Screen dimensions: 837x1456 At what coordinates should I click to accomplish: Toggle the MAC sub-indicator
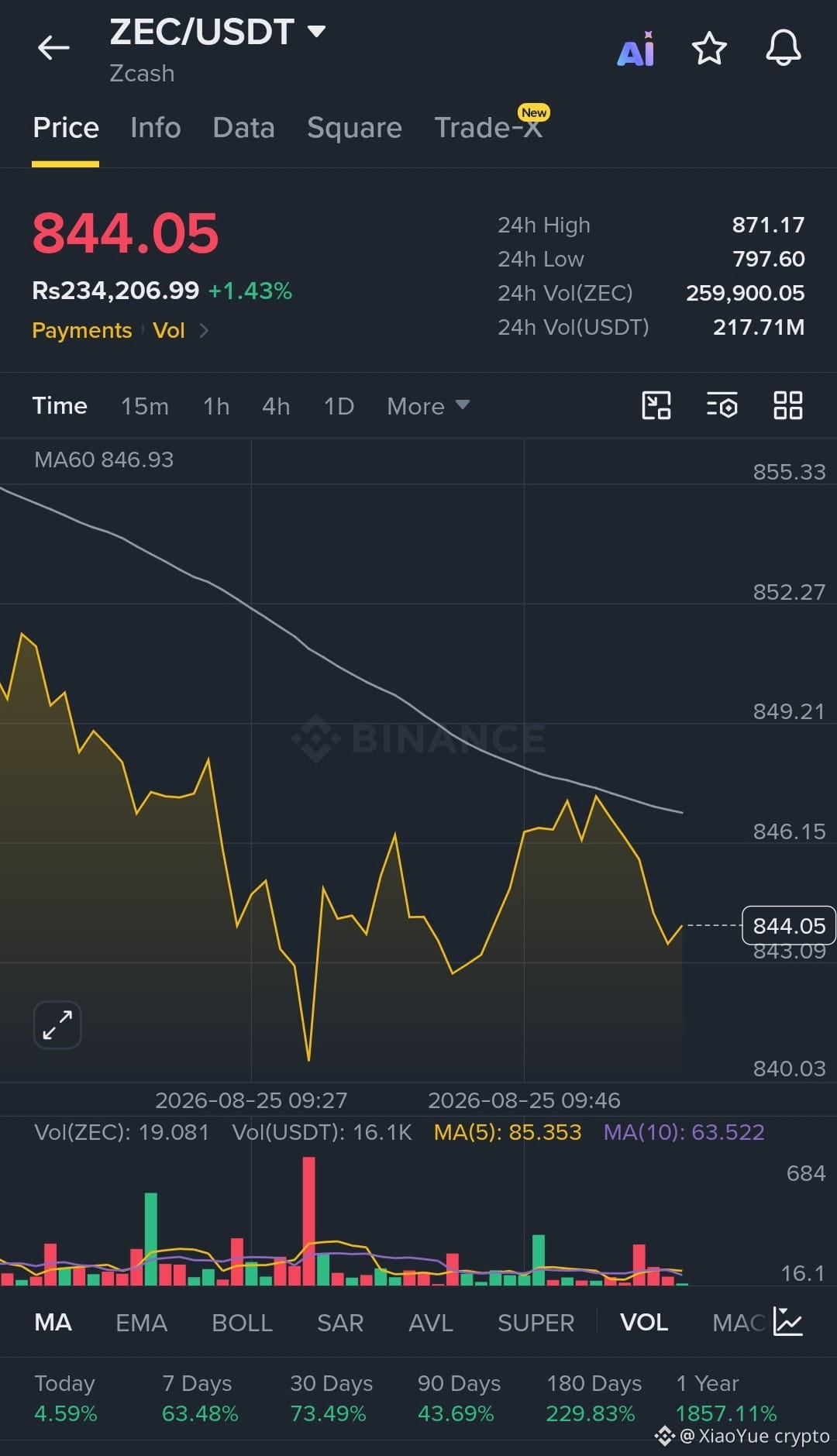[739, 1322]
